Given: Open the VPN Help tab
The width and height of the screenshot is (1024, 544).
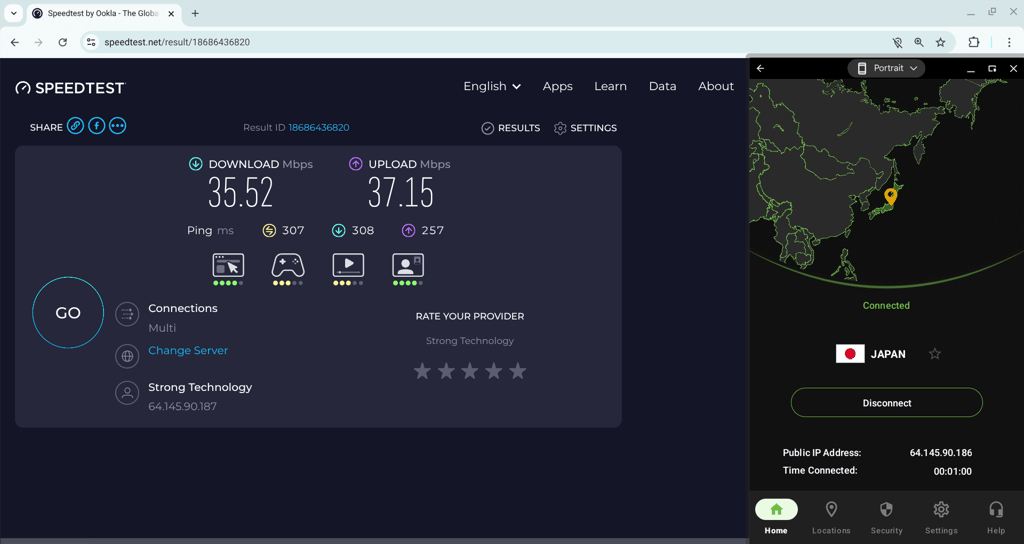Looking at the screenshot, I should [x=995, y=517].
